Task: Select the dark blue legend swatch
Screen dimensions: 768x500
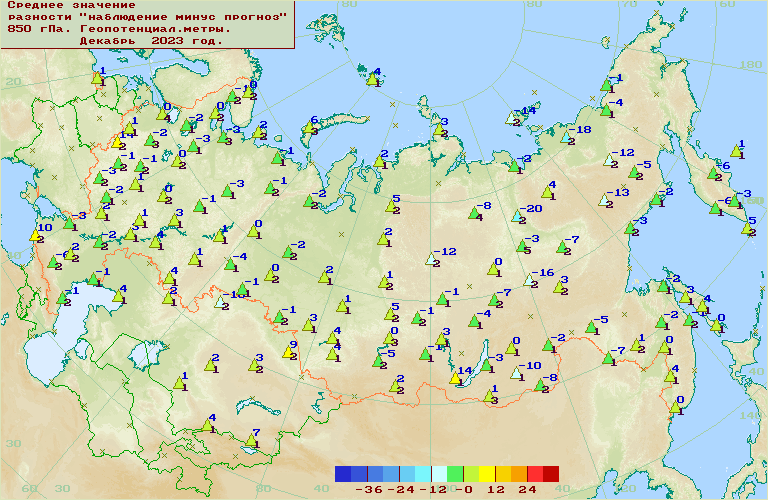Action: point(343,474)
